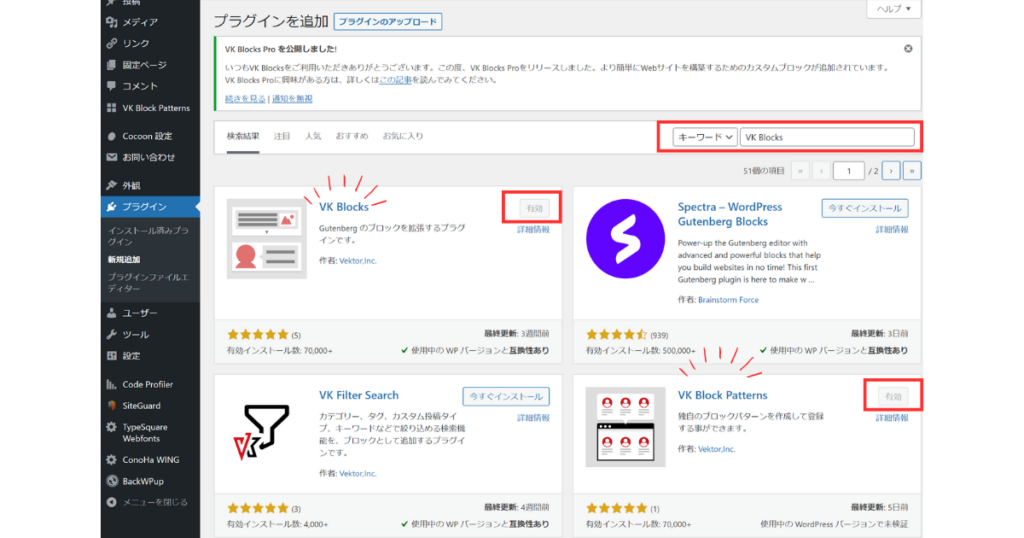This screenshot has height=538, width=1024.
Task: Install Spectra with 今すぐインストール button
Action: click(x=865, y=208)
